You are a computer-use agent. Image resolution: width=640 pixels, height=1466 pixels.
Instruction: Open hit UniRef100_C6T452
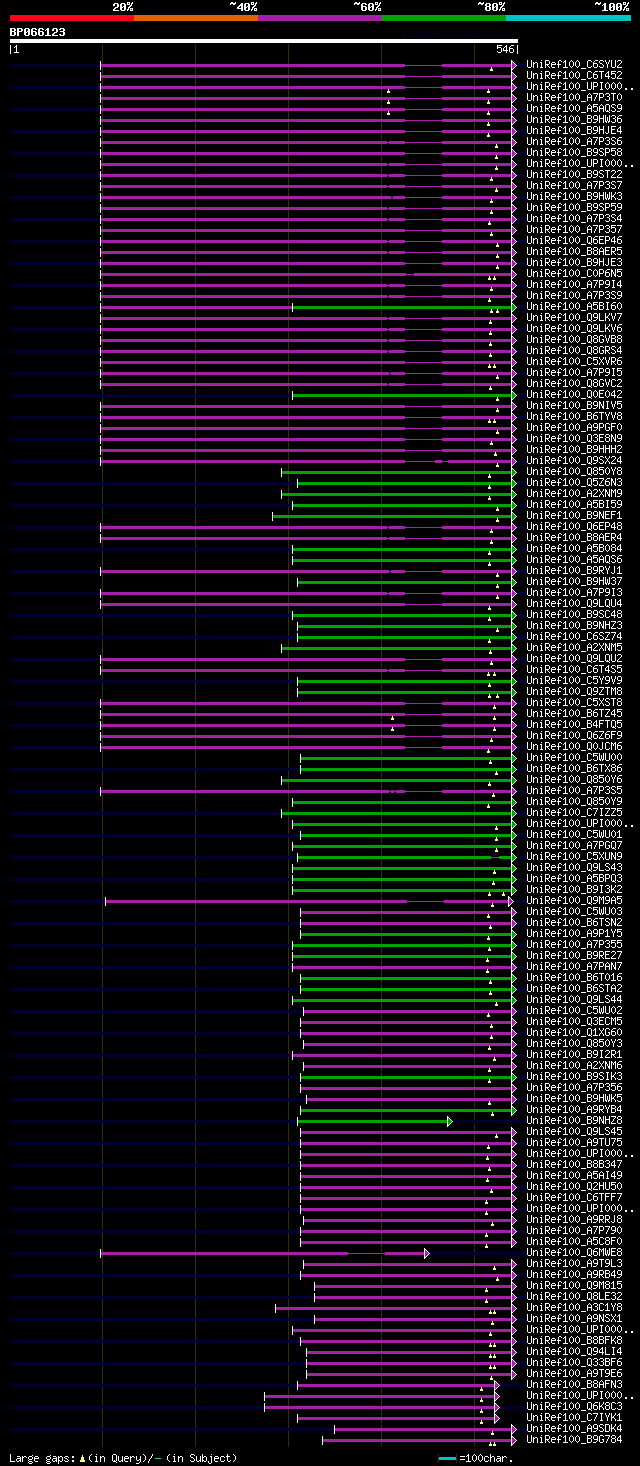point(574,76)
